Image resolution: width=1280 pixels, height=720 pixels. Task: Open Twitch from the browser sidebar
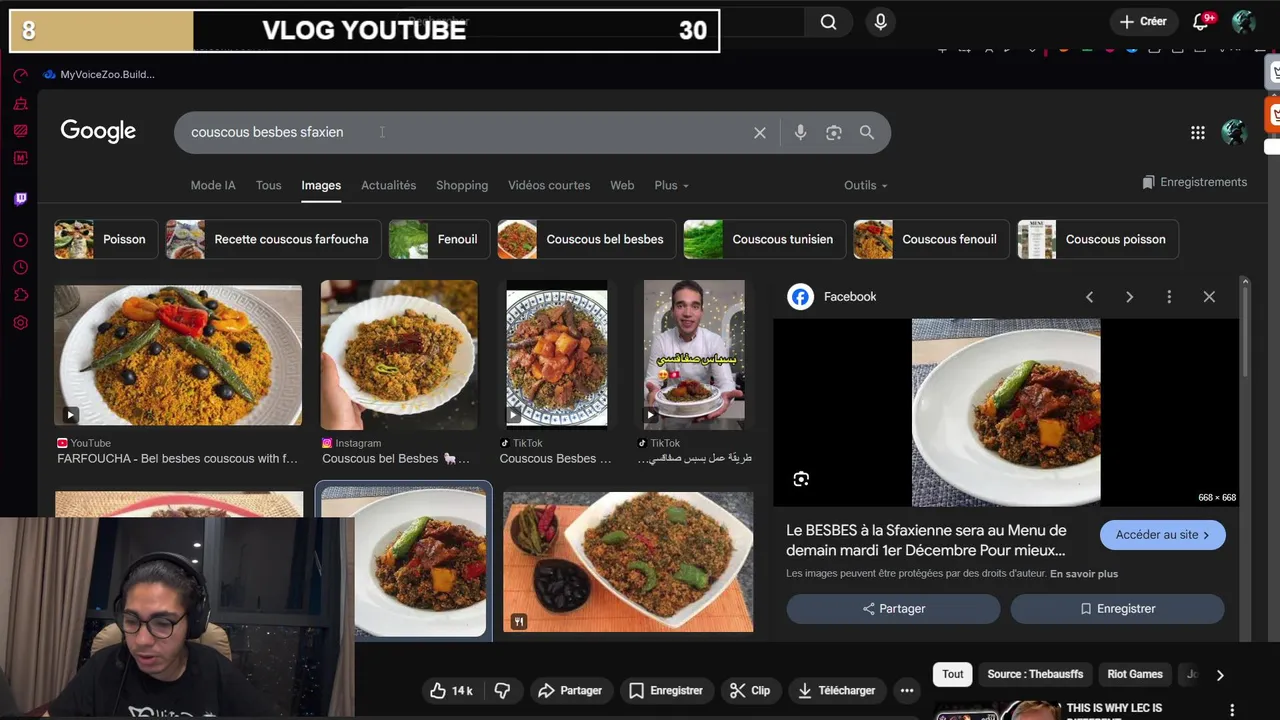(x=20, y=199)
